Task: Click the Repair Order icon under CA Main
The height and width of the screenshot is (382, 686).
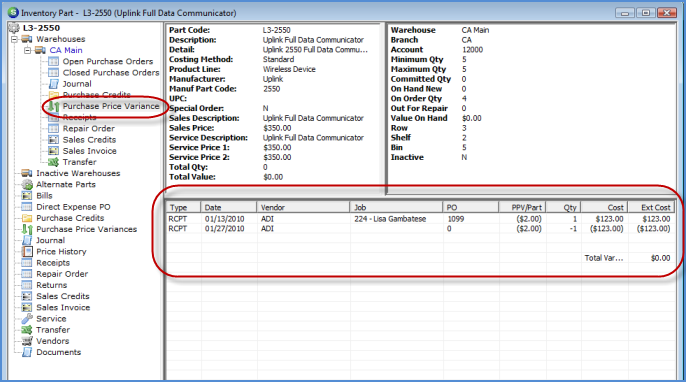Action: point(53,128)
